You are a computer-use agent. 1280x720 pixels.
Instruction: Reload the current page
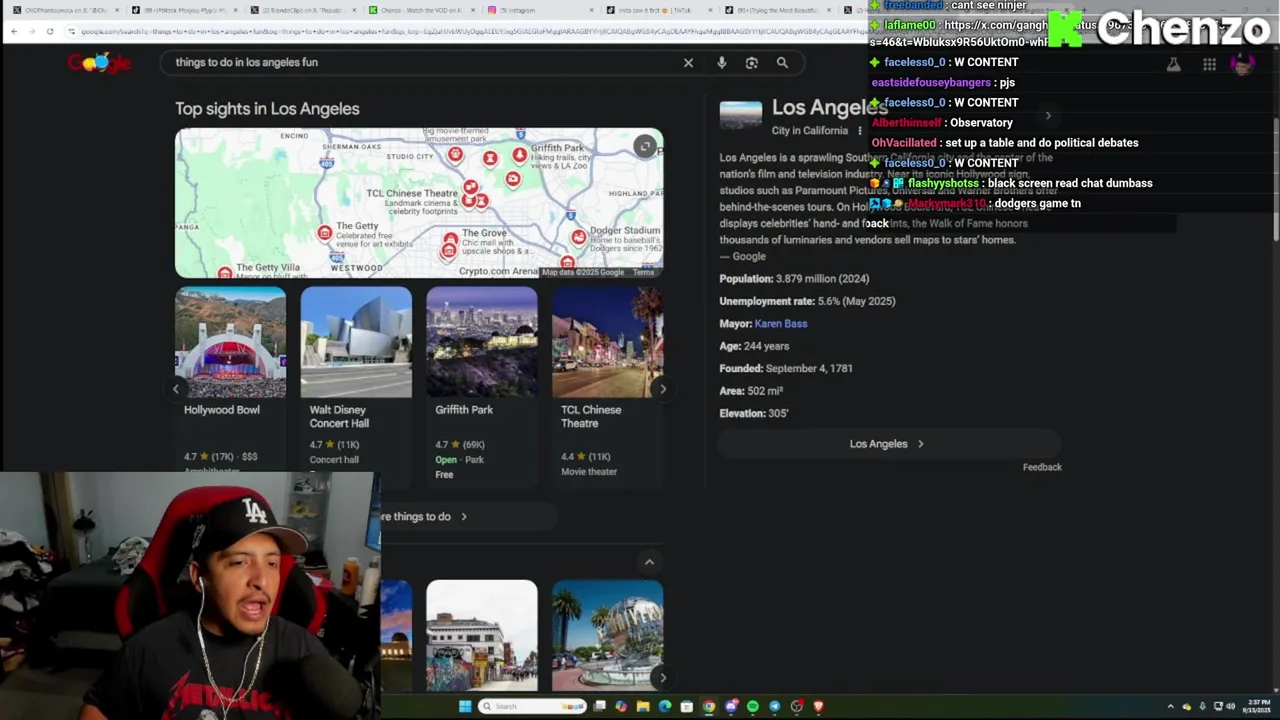50,31
